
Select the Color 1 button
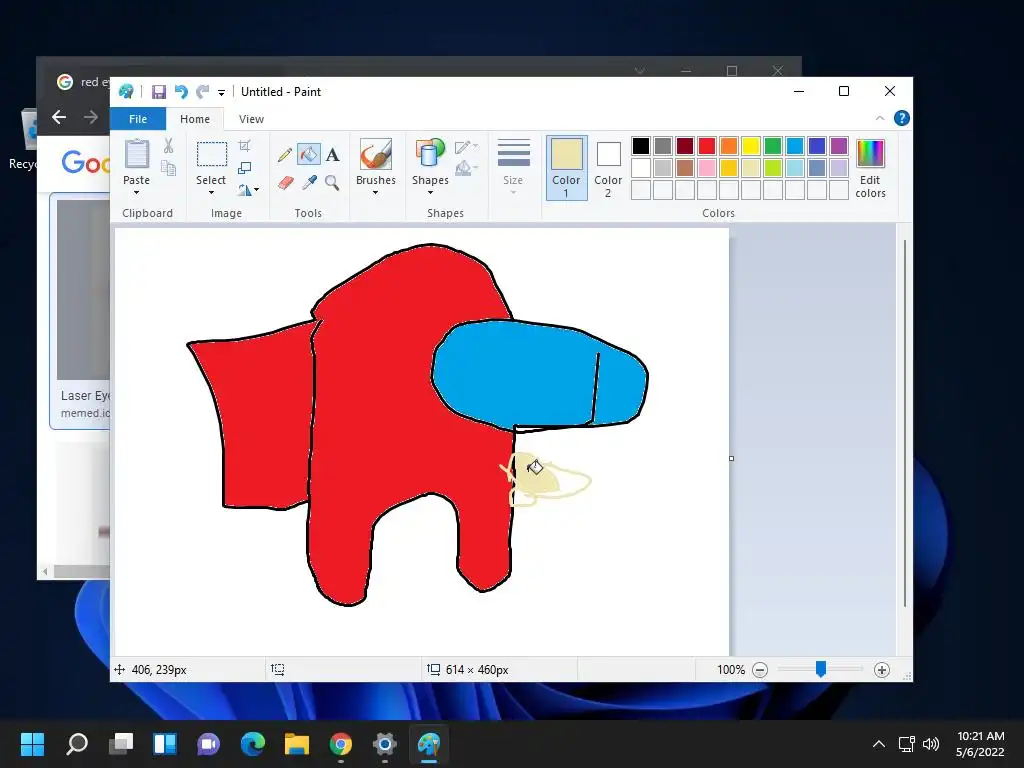tap(566, 167)
